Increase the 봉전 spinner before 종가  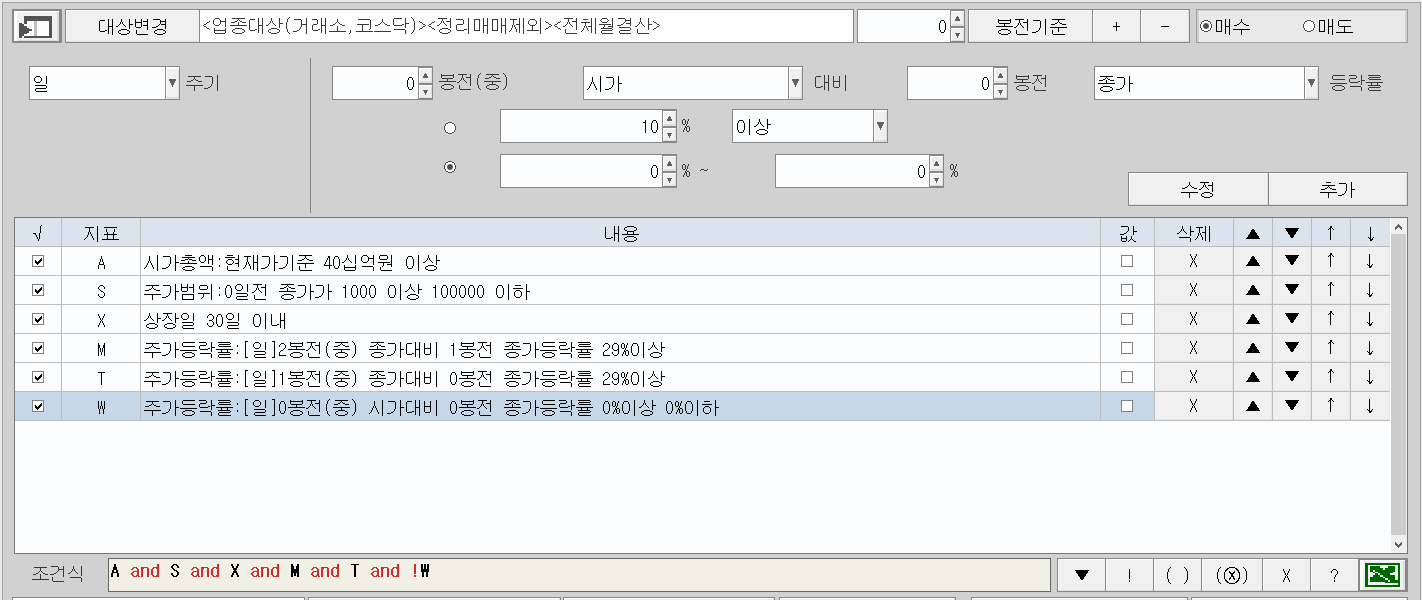tap(1000, 76)
